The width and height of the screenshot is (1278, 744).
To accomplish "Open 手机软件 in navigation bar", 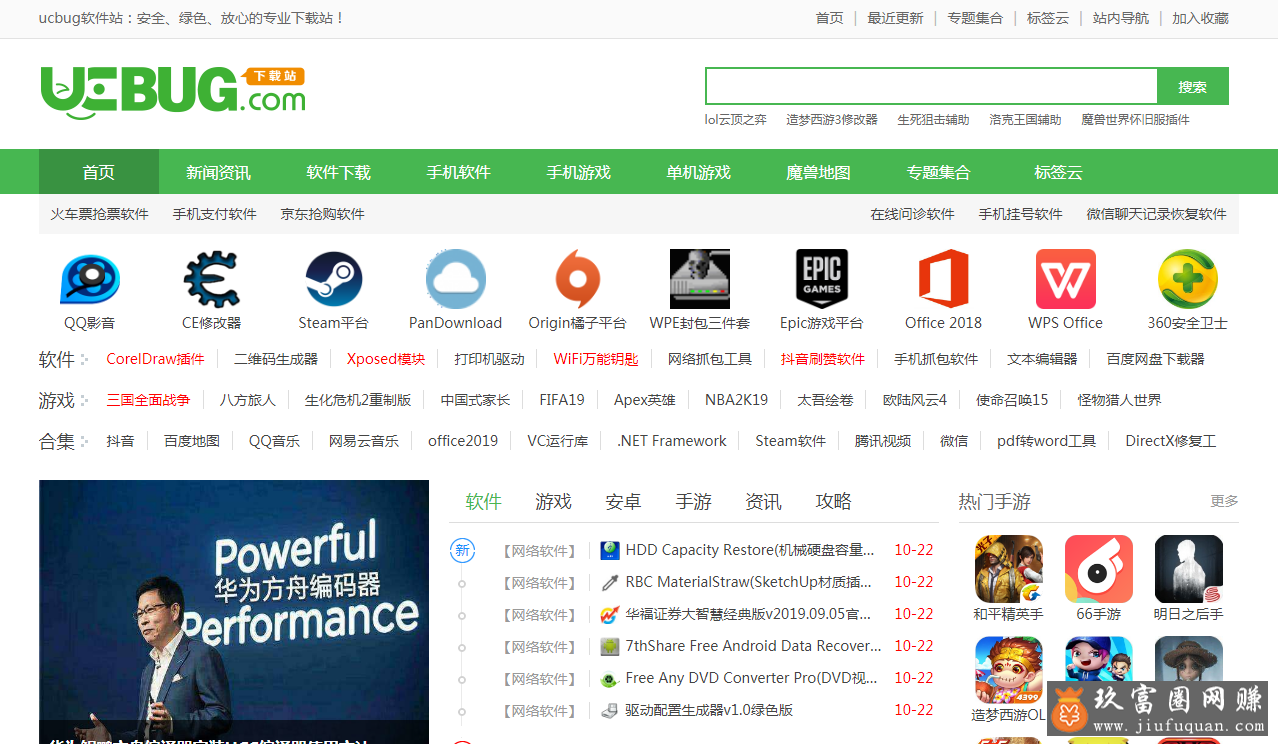I will click(x=459, y=172).
